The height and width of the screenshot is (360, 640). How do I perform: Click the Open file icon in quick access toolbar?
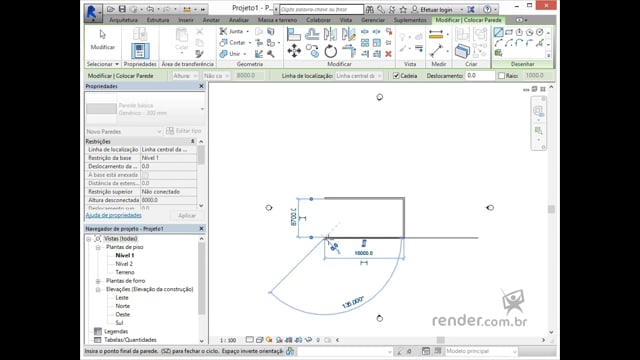(111, 9)
